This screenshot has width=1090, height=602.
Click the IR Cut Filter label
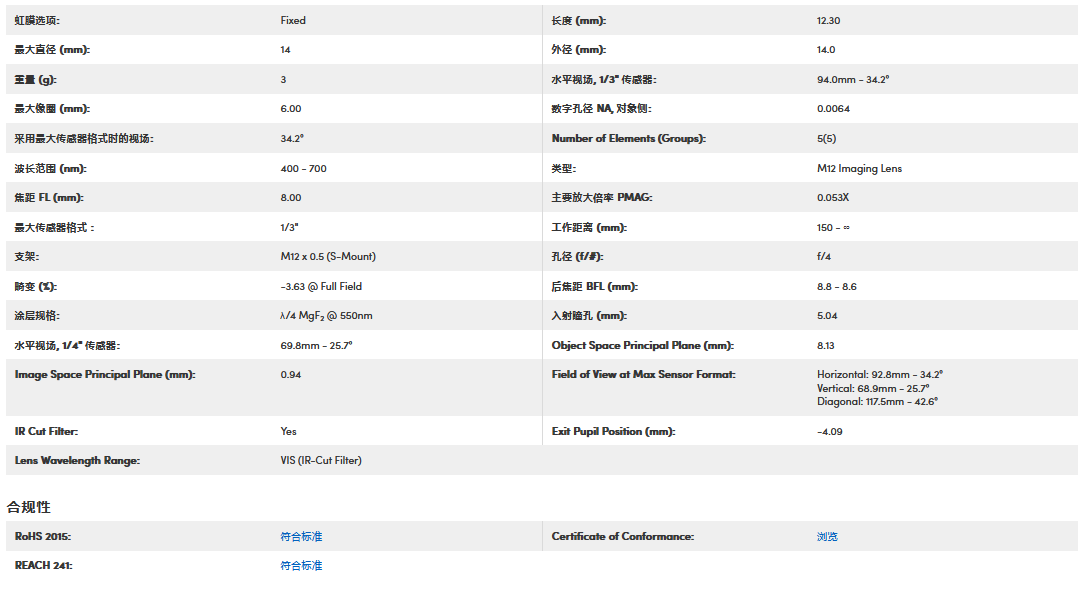46,432
